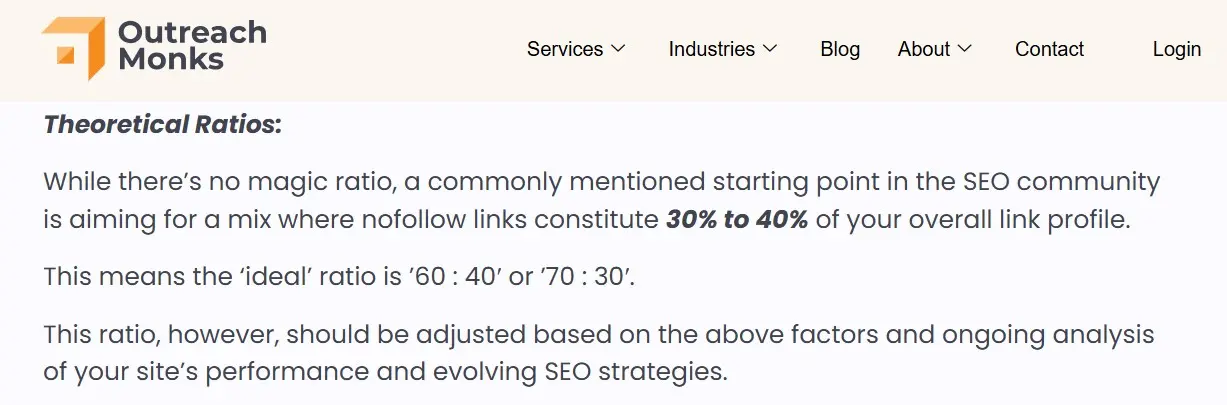Open the Industries menu
Screen dimensions: 1227x405
click(711, 49)
